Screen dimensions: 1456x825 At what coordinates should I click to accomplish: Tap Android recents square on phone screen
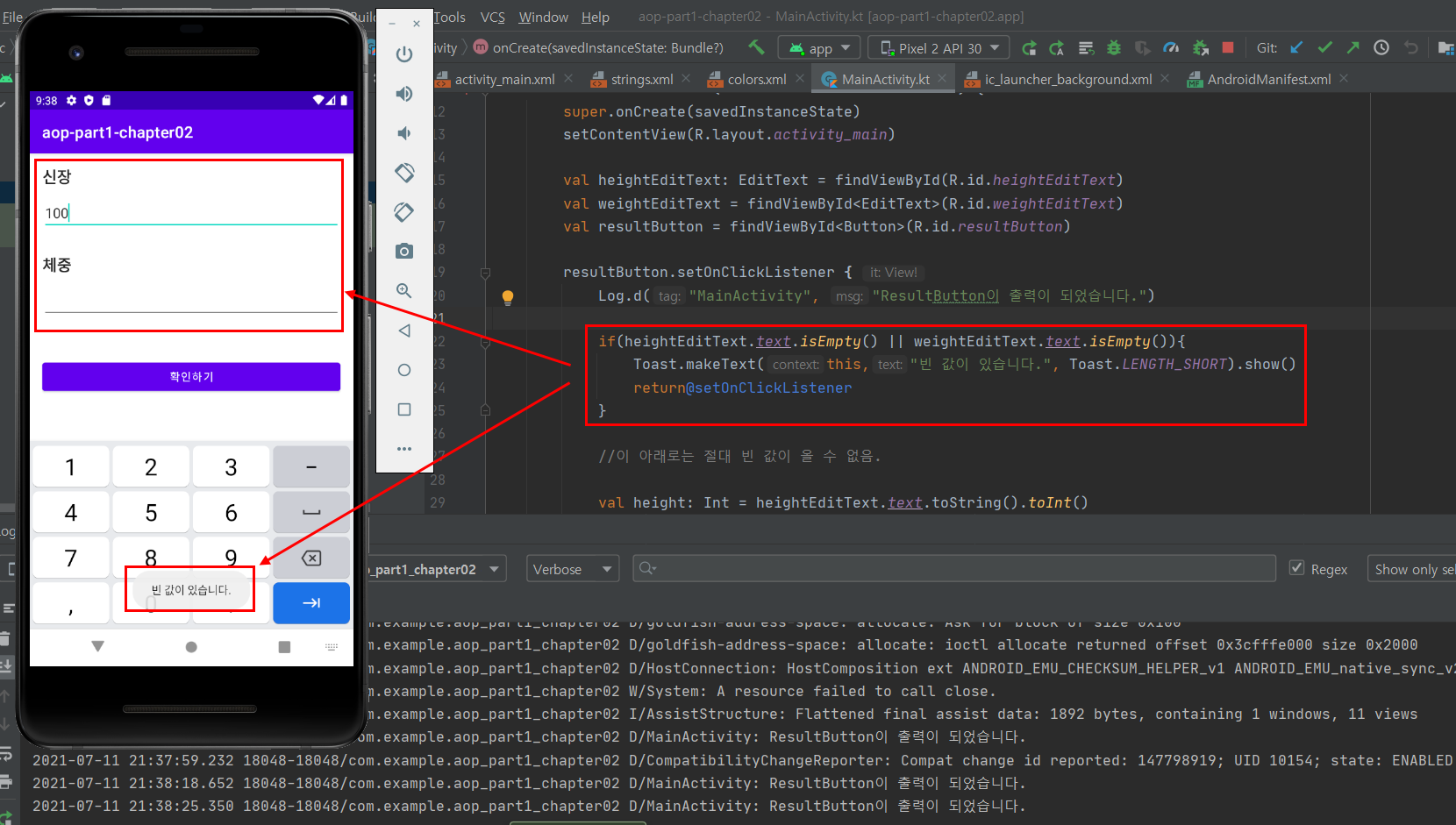point(284,647)
